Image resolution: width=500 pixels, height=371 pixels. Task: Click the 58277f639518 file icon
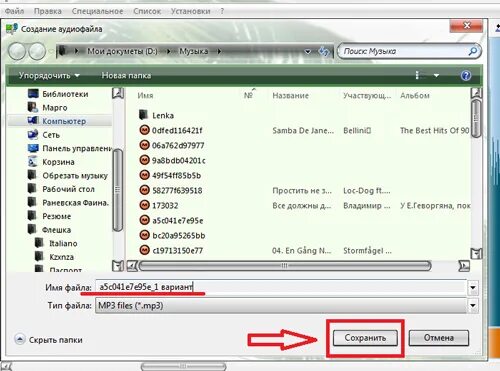point(144,190)
